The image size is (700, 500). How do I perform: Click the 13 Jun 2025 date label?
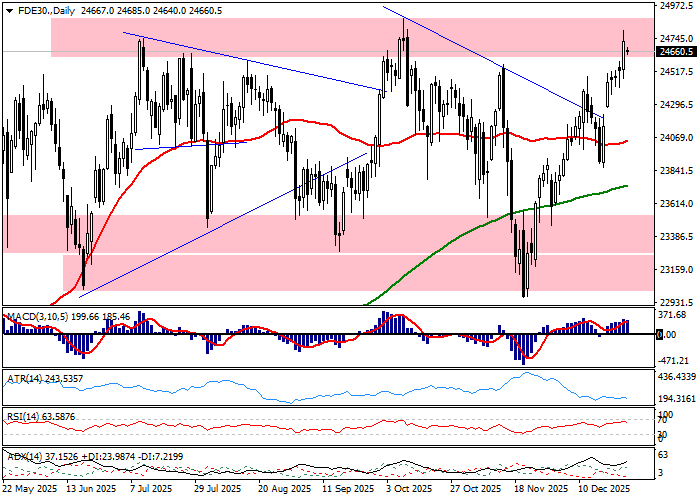tap(91, 490)
